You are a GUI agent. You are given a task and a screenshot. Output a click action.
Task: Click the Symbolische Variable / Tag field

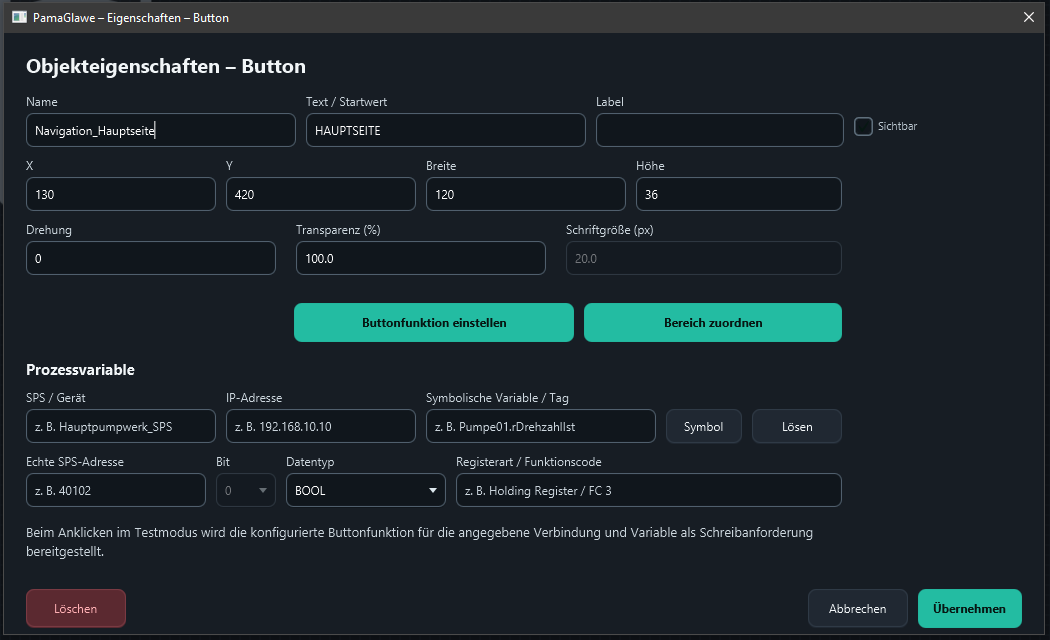[540, 426]
